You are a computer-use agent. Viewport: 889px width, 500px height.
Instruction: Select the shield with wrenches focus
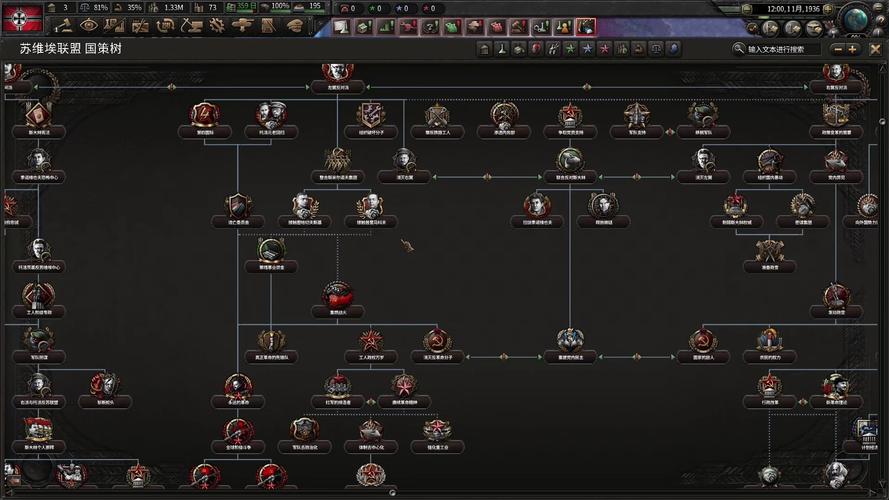coord(371,115)
